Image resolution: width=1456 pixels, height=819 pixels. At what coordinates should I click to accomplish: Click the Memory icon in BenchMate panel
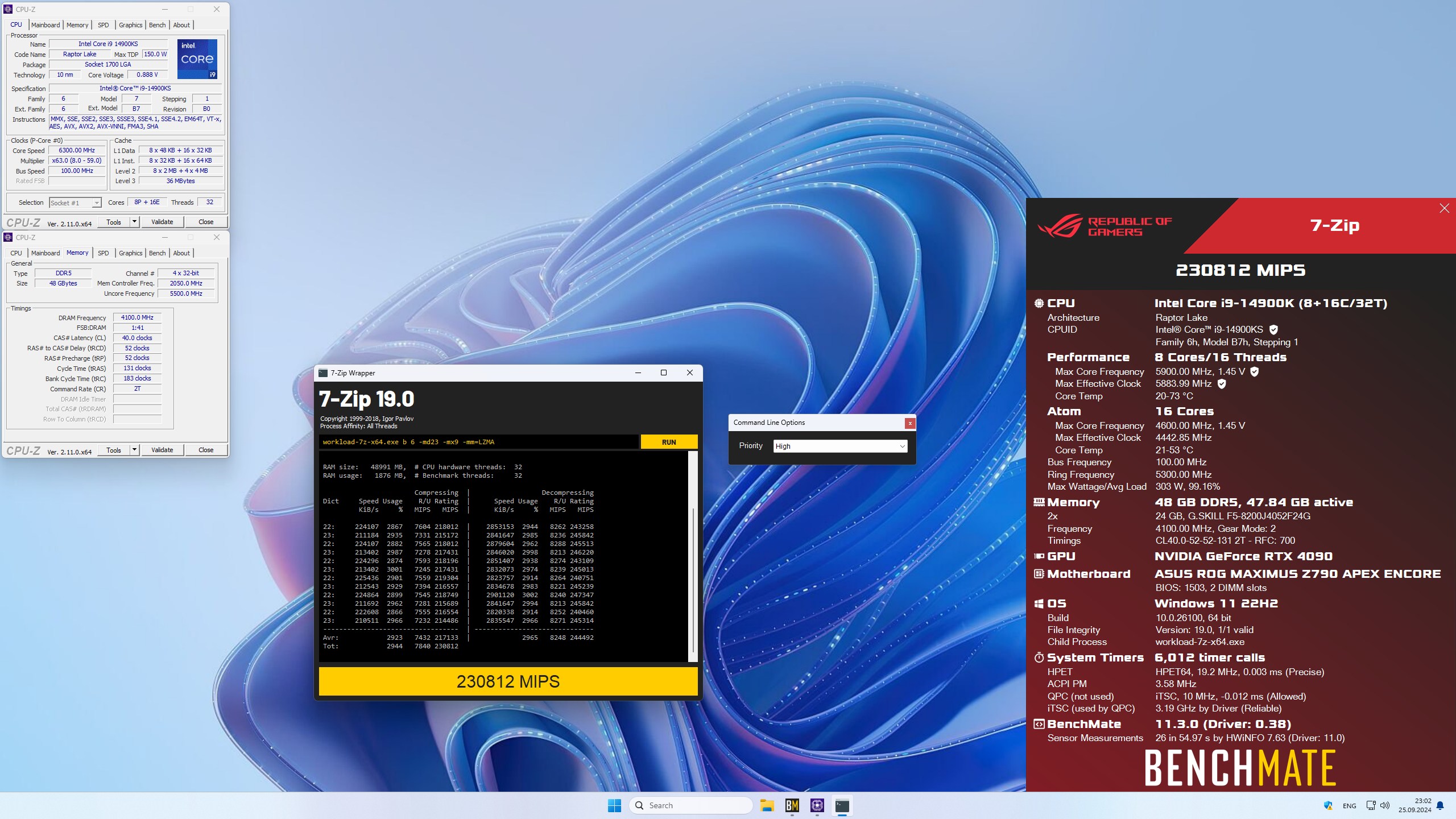point(1039,502)
